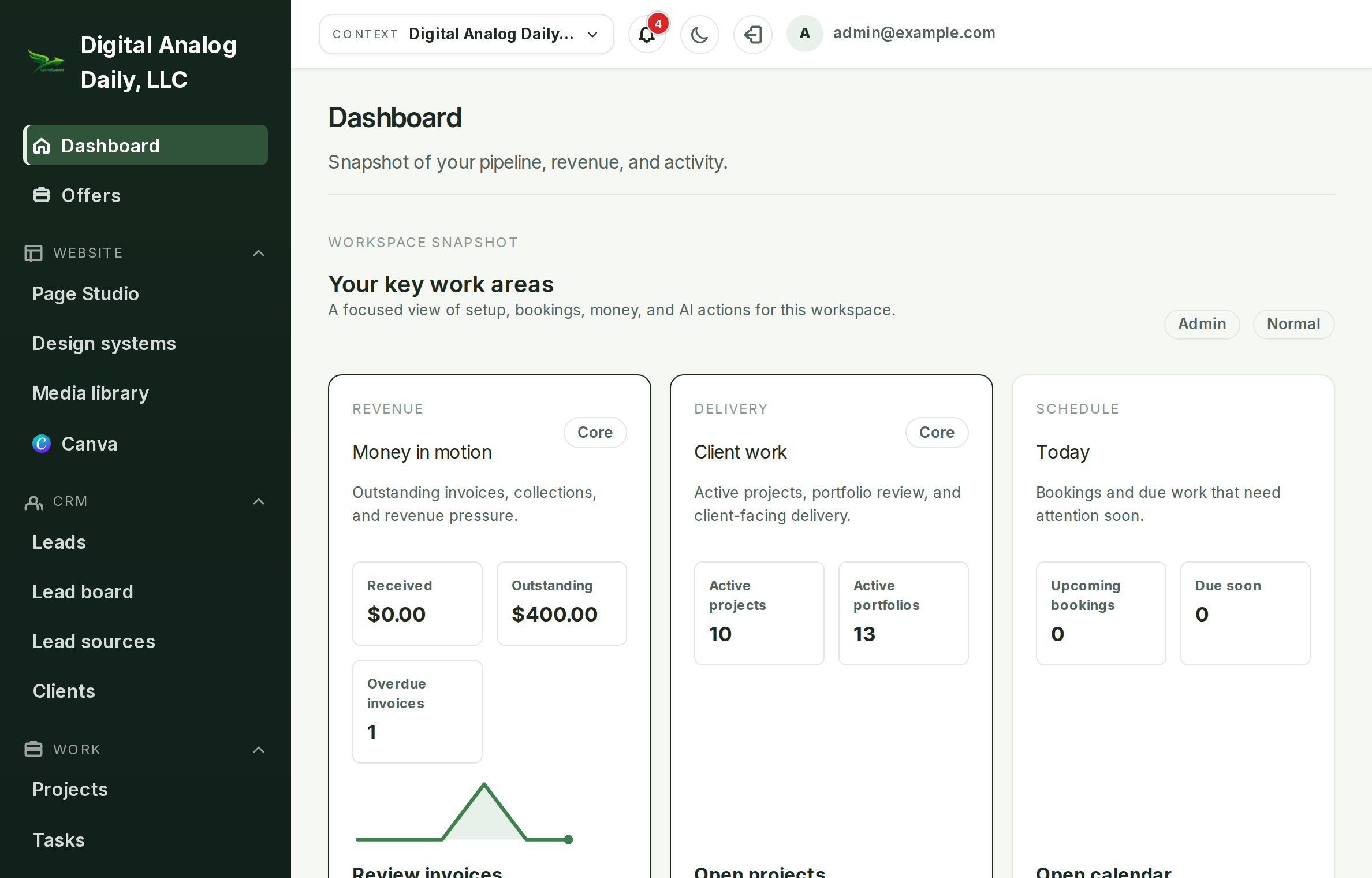This screenshot has width=1372, height=878.
Task: Open the user avatar A
Action: point(804,34)
